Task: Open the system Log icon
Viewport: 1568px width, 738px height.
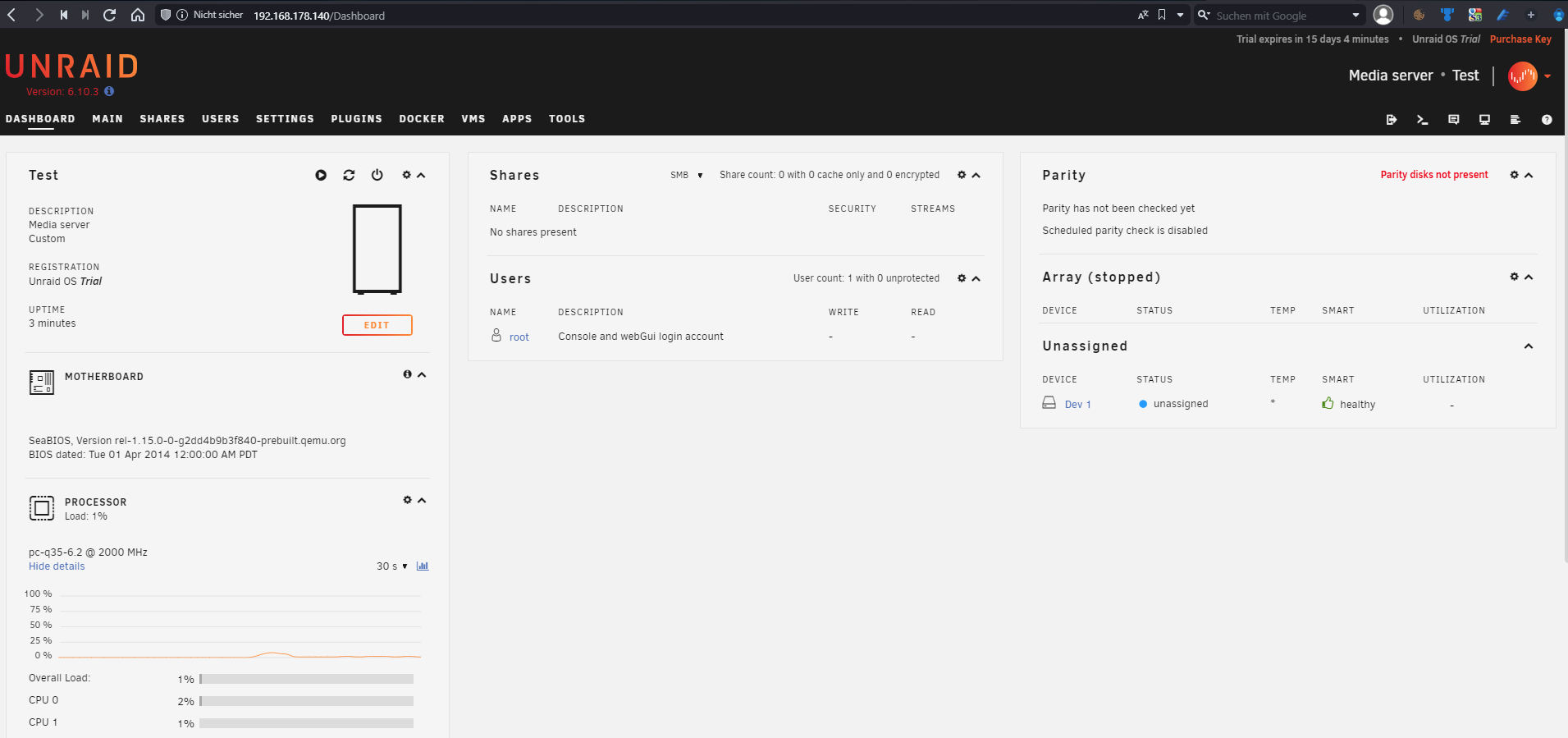Action: 1515,120
